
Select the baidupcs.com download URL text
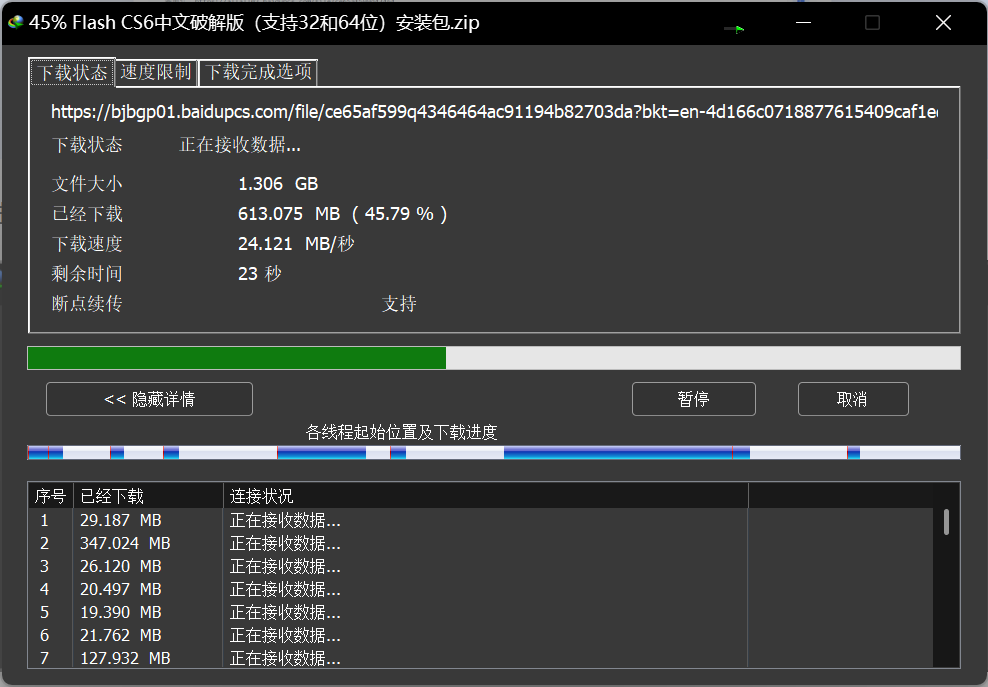tap(494, 112)
